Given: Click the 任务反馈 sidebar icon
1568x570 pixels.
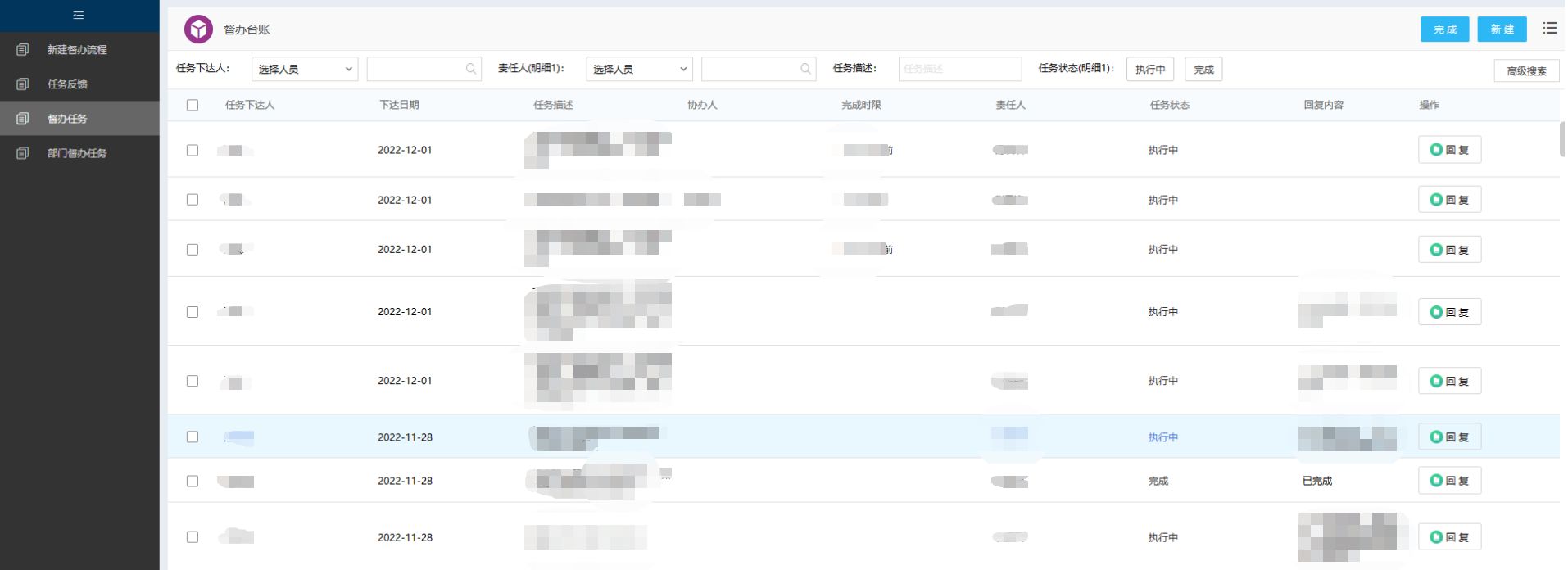Looking at the screenshot, I should [x=23, y=84].
